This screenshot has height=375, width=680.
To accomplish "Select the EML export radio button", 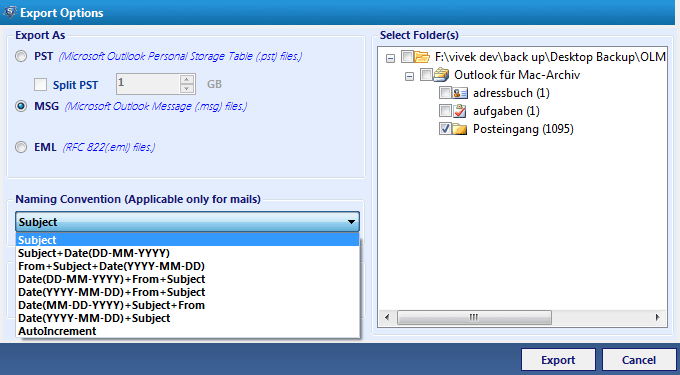I will [x=21, y=147].
